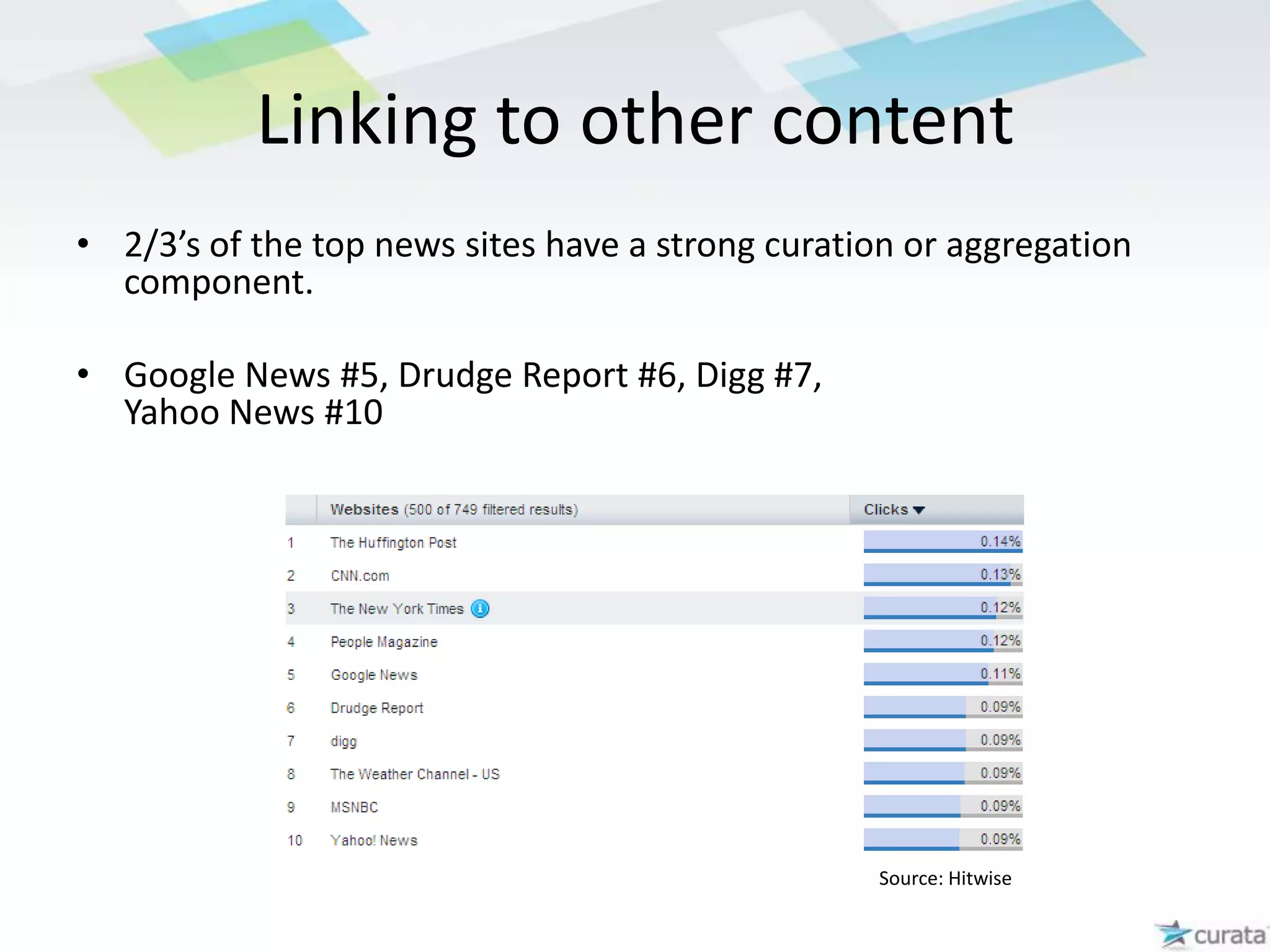1270x952 pixels.
Task: Click the People Magazine entry
Action: click(384, 642)
